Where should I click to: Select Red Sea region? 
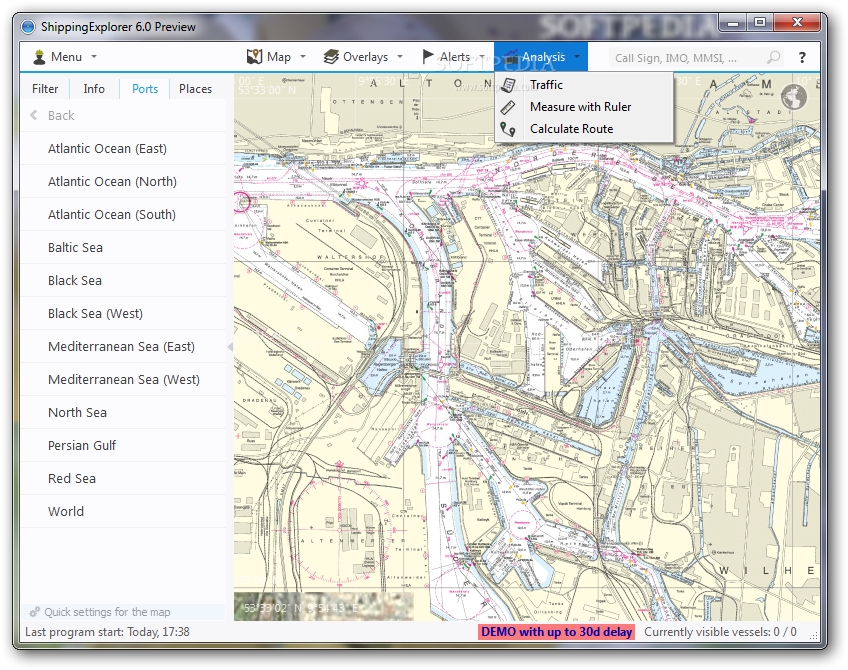[x=124, y=479]
